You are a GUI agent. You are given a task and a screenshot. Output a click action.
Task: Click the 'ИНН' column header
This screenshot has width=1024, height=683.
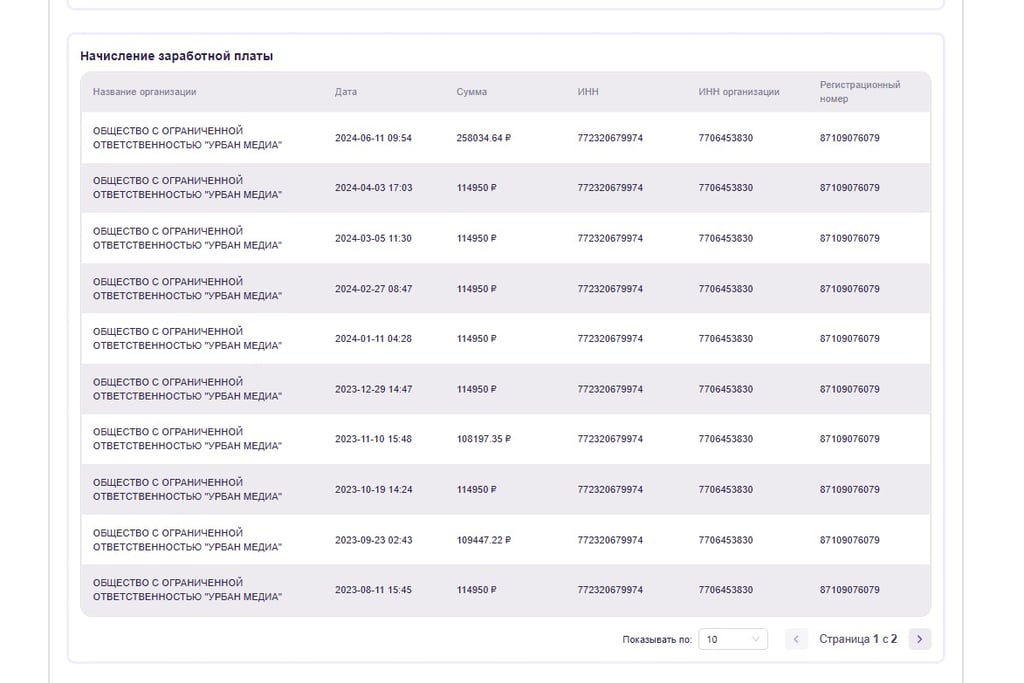[x=588, y=92]
